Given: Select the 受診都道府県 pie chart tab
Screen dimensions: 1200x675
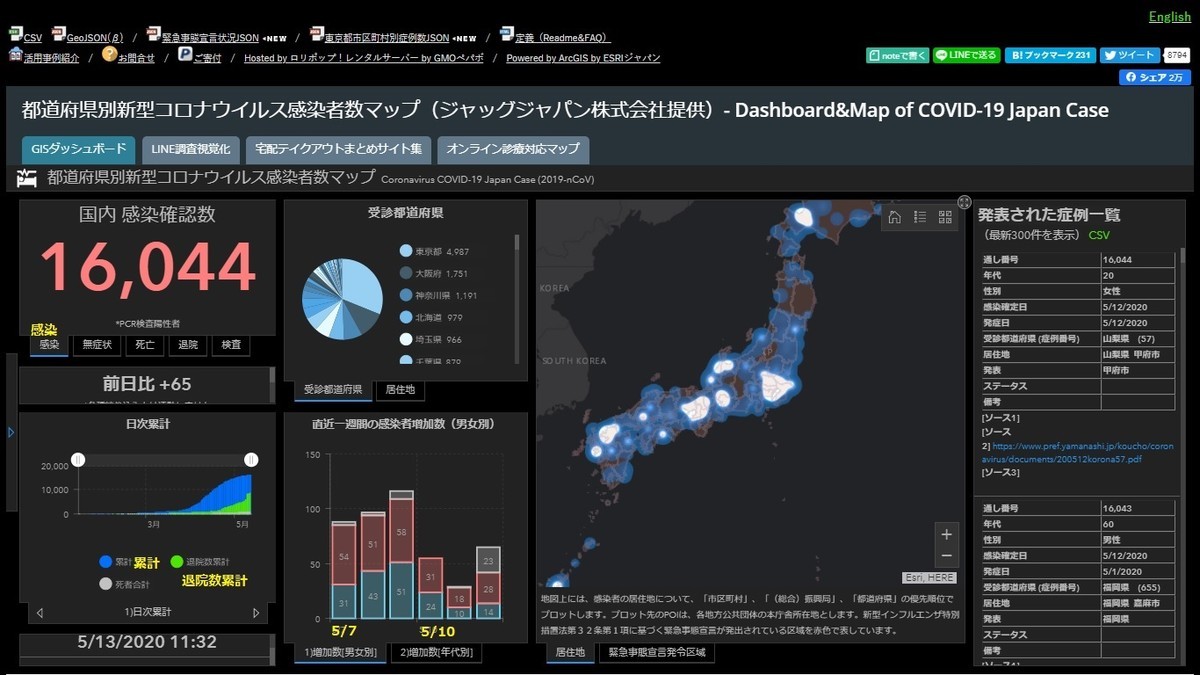Looking at the screenshot, I should pyautogui.click(x=332, y=390).
